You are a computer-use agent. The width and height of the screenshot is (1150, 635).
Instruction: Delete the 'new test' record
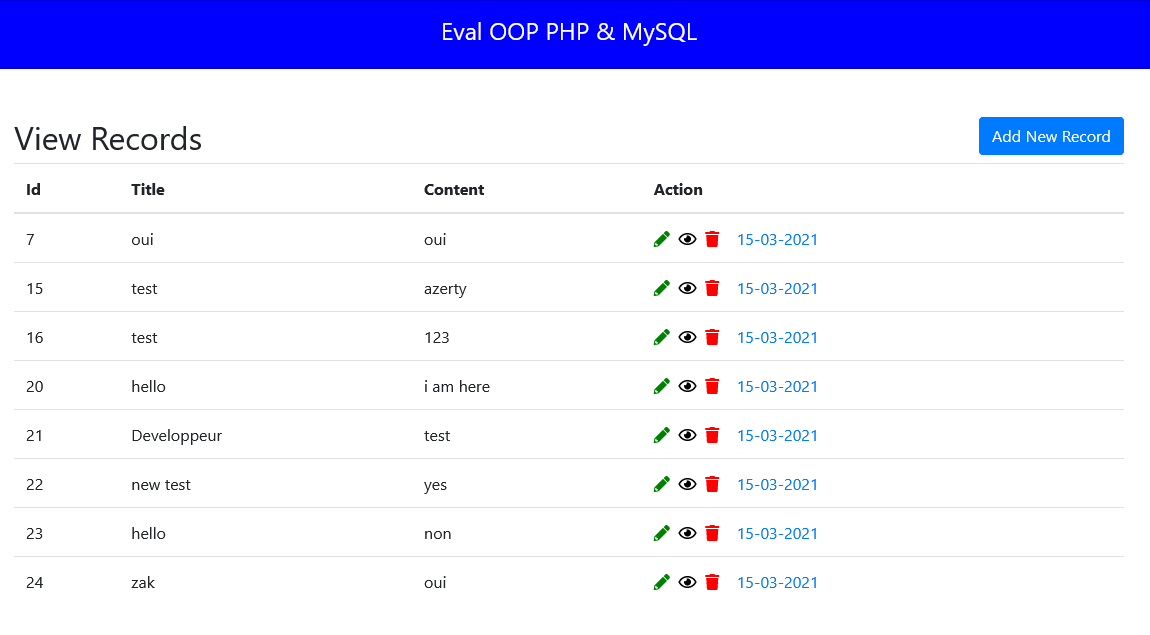712,484
